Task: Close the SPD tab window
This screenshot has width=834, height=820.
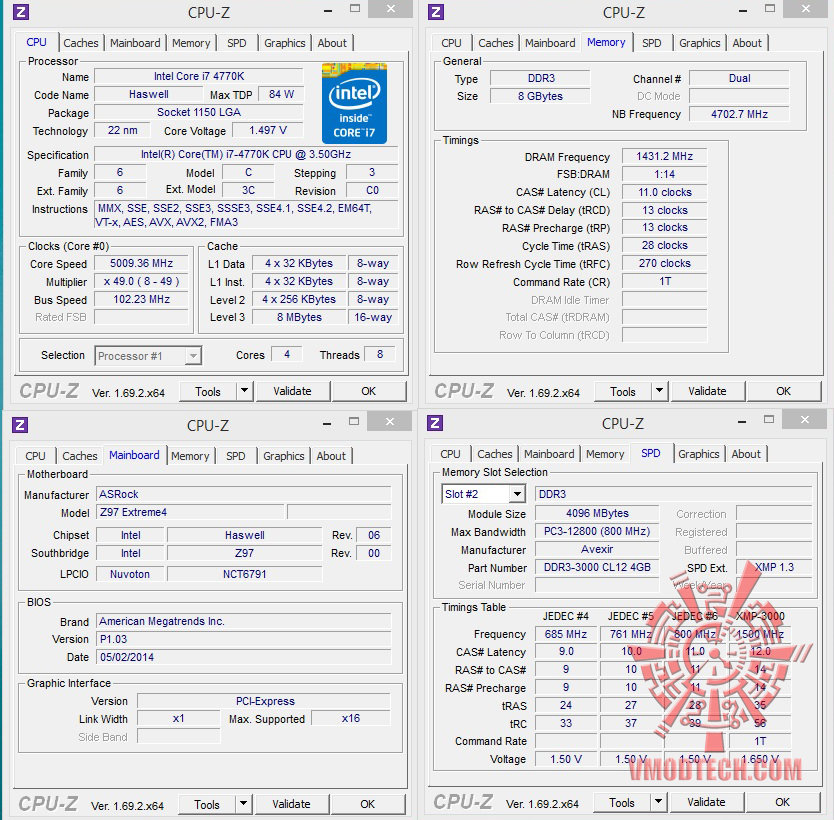Action: point(805,420)
